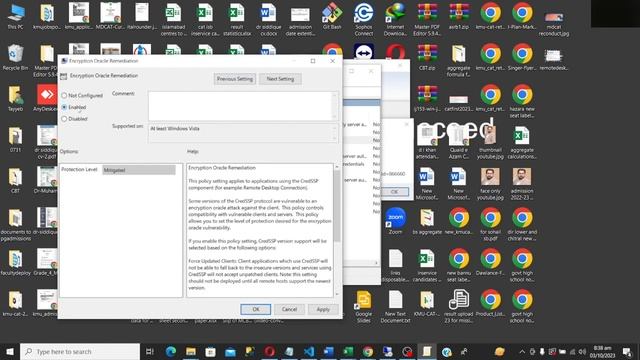Viewport: 640px width, 360px height.
Task: Open the This PC desktop icon
Action: (x=16, y=17)
